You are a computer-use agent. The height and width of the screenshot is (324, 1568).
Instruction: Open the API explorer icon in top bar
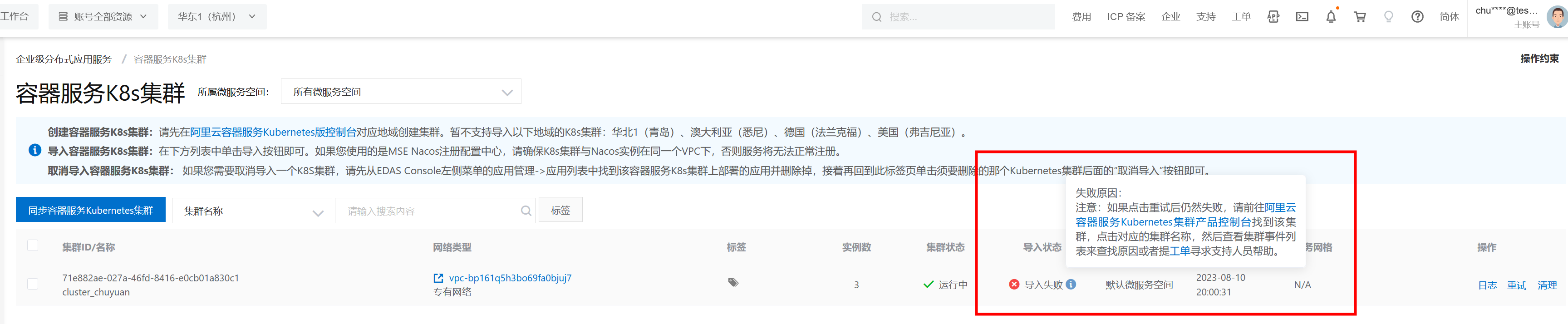(1273, 16)
